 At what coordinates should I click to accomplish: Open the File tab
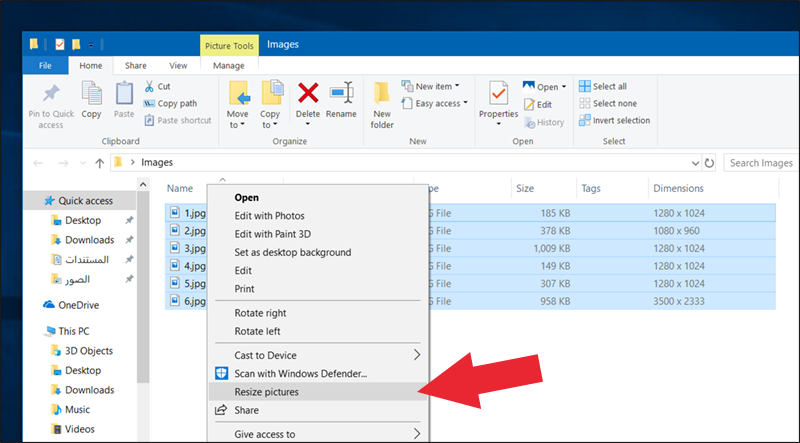pos(45,65)
